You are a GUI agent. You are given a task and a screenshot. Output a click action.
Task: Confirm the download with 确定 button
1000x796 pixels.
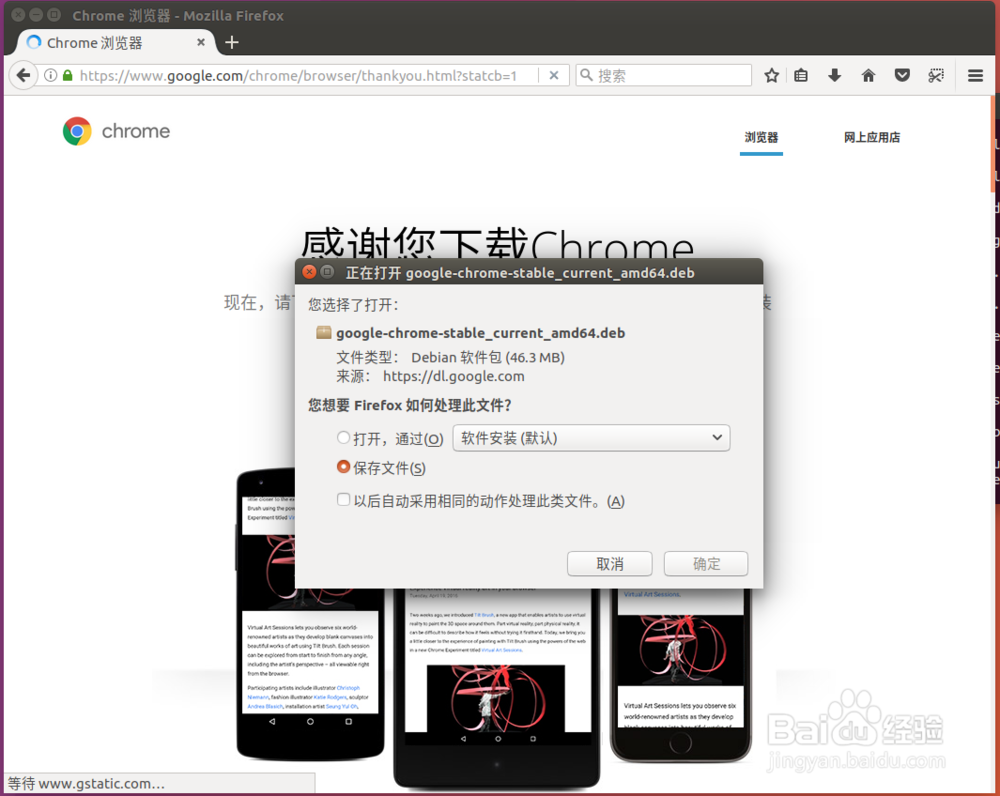pos(705,563)
